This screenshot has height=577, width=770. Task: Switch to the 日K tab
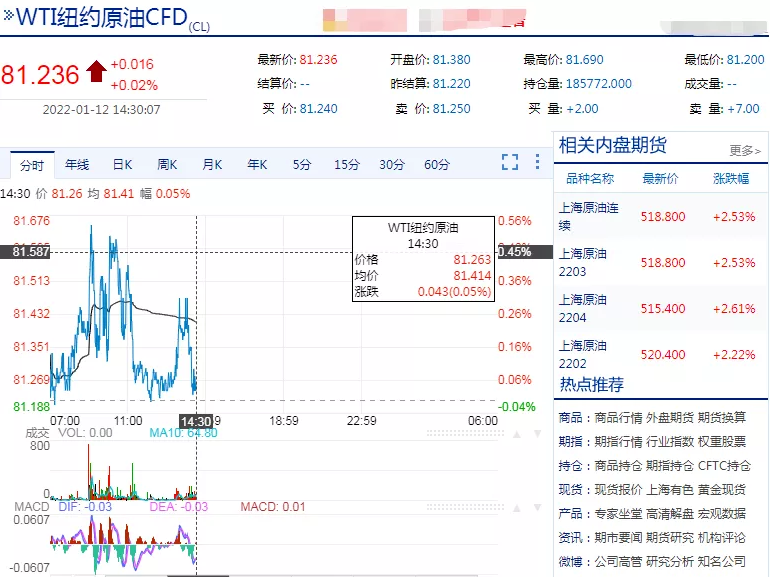click(122, 165)
